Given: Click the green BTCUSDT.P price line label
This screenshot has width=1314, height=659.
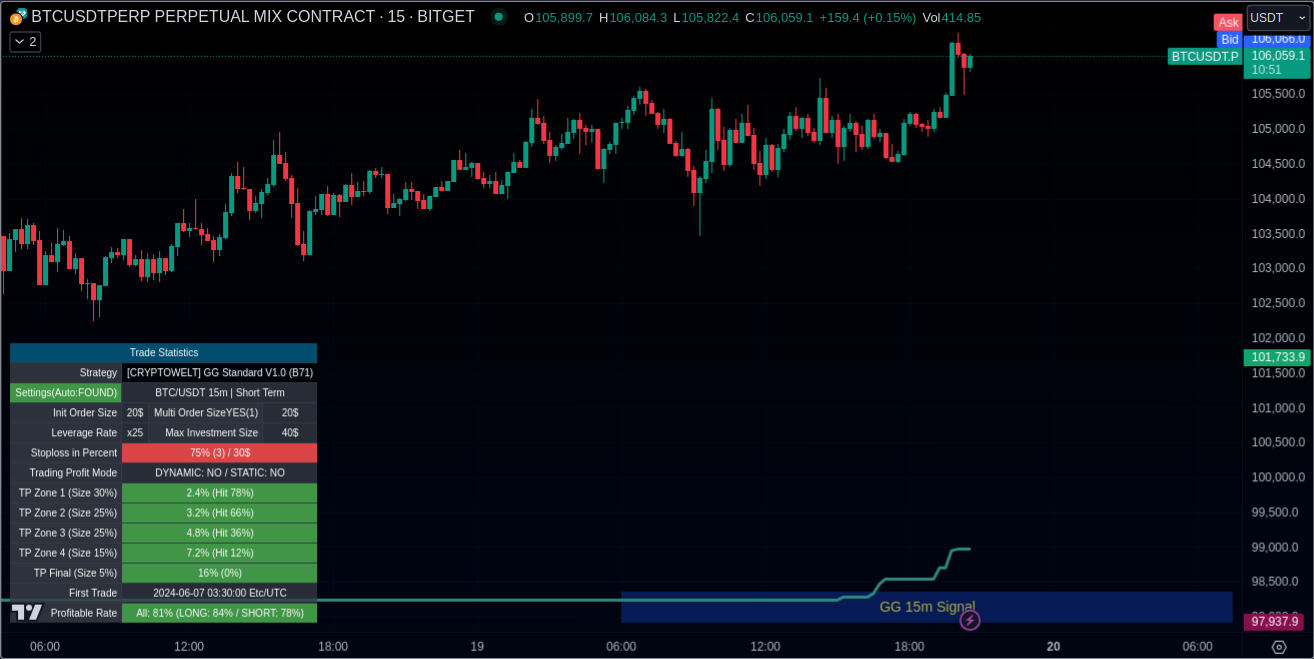Looking at the screenshot, I should [x=1204, y=57].
